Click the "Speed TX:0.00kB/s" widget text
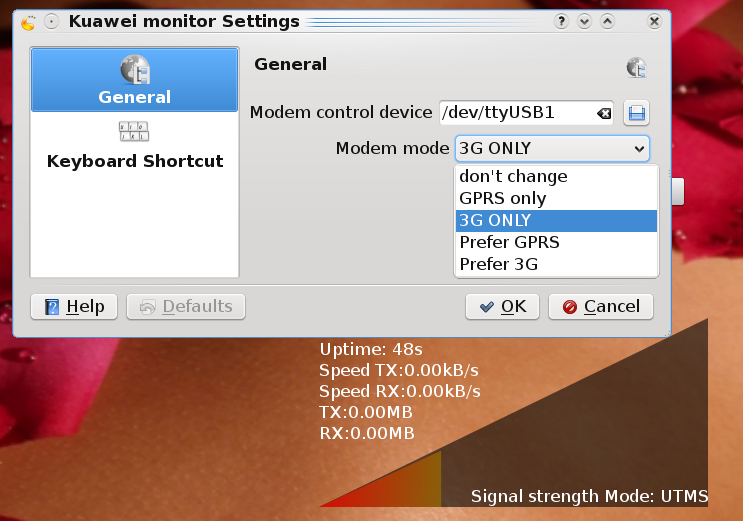Image resolution: width=743 pixels, height=521 pixels. click(399, 370)
